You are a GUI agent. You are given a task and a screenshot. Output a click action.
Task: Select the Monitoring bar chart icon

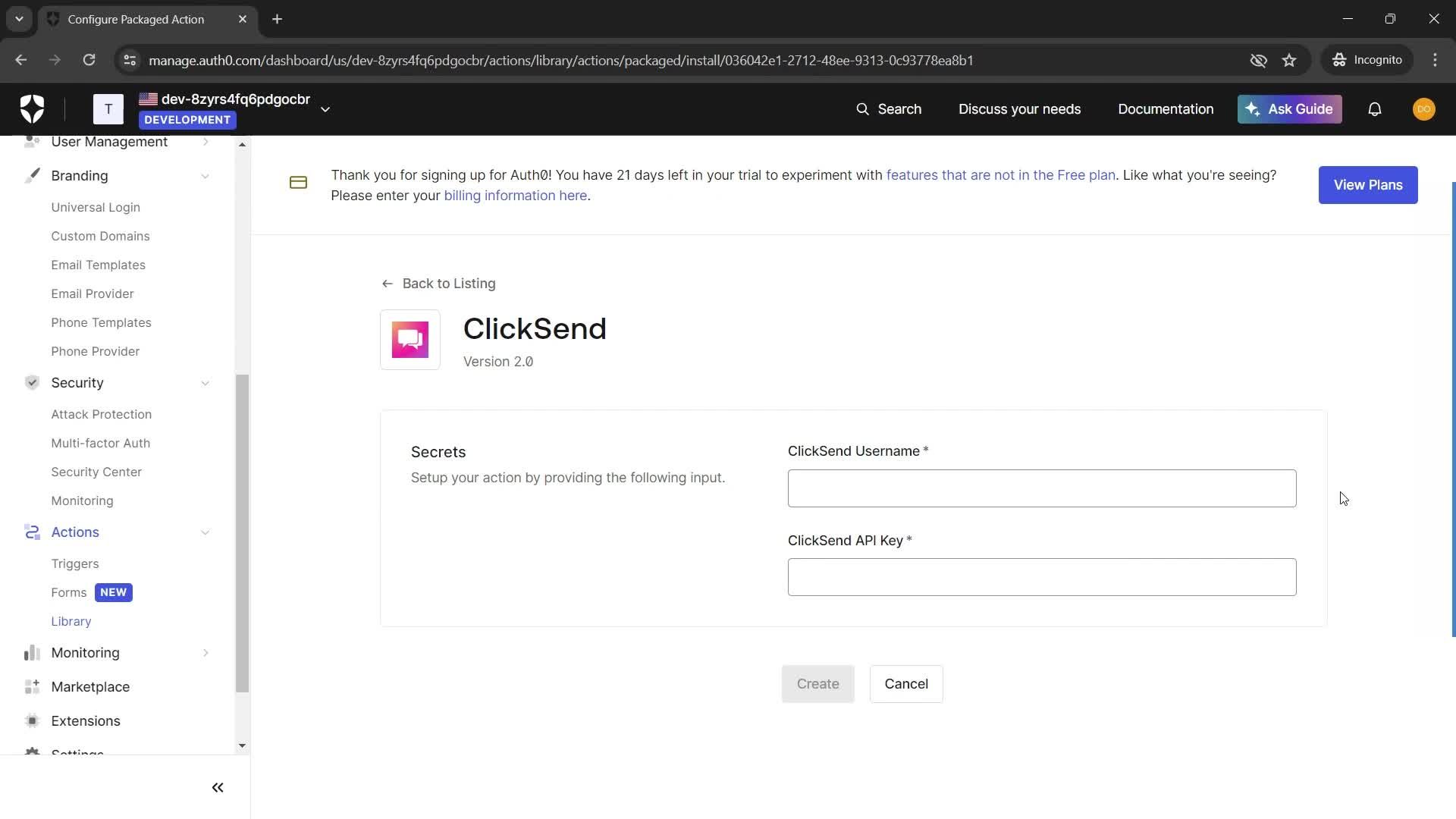click(32, 653)
